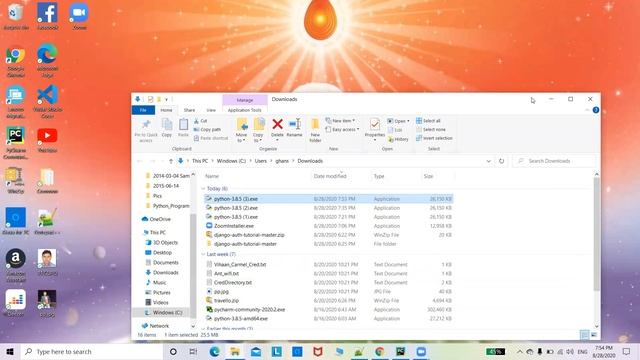Select Windows (C:) in the navigation pane
The height and width of the screenshot is (360, 640).
pyautogui.click(x=167, y=313)
